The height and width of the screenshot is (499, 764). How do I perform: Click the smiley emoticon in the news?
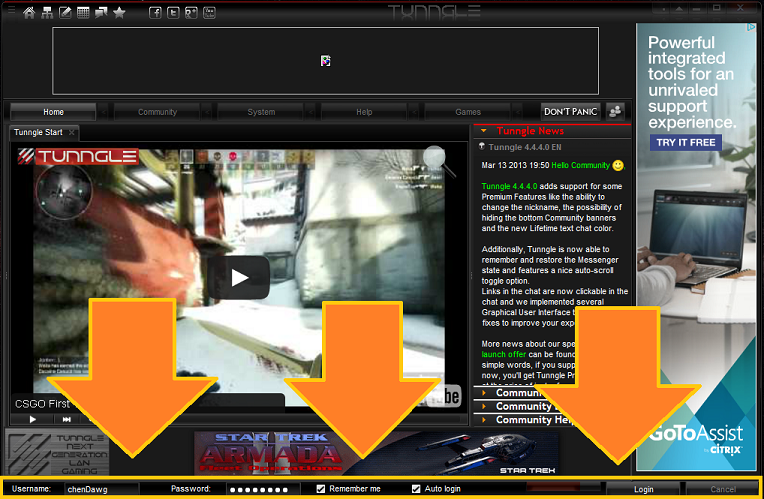pos(618,166)
